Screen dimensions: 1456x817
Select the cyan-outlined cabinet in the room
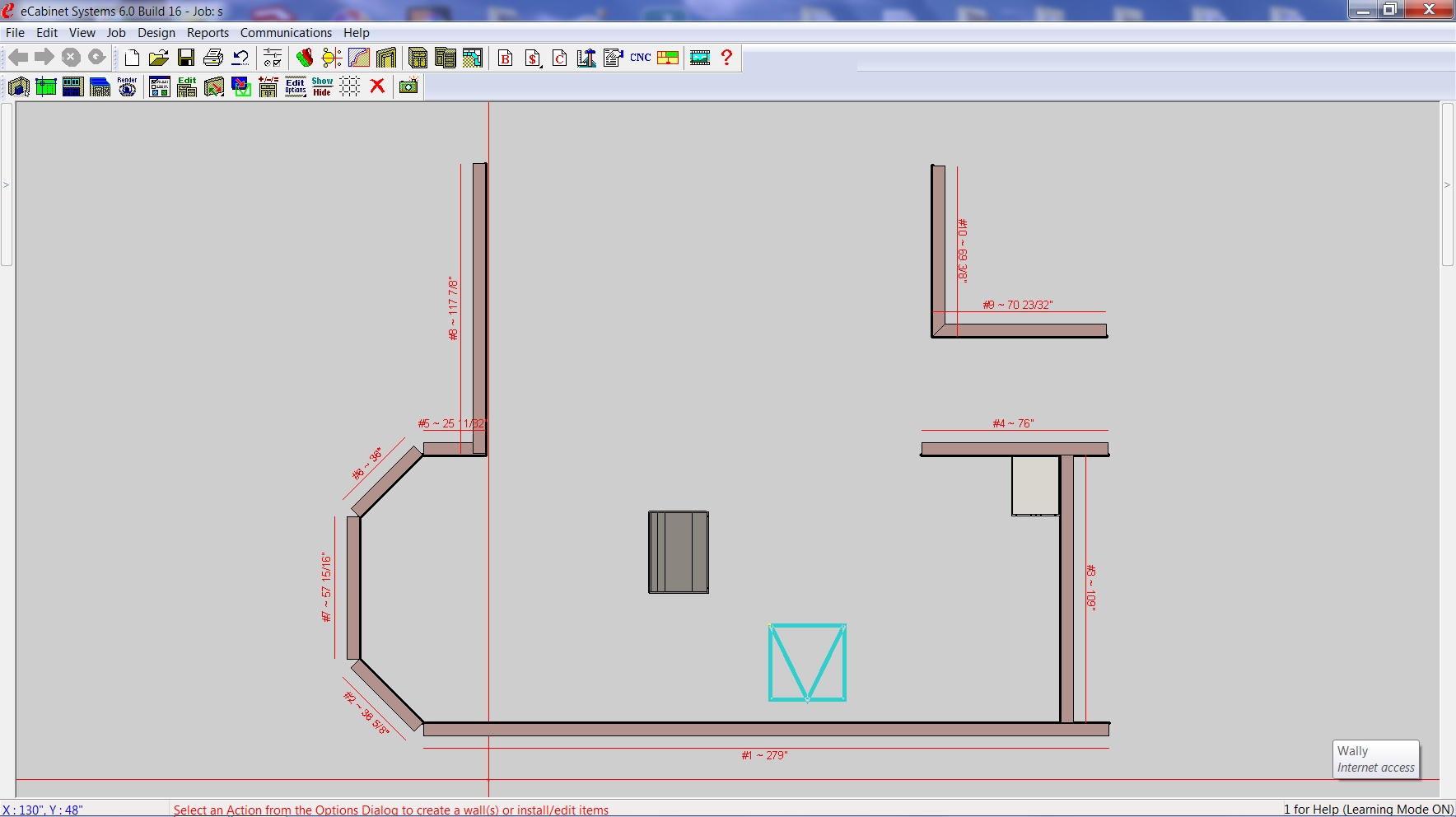coord(807,662)
